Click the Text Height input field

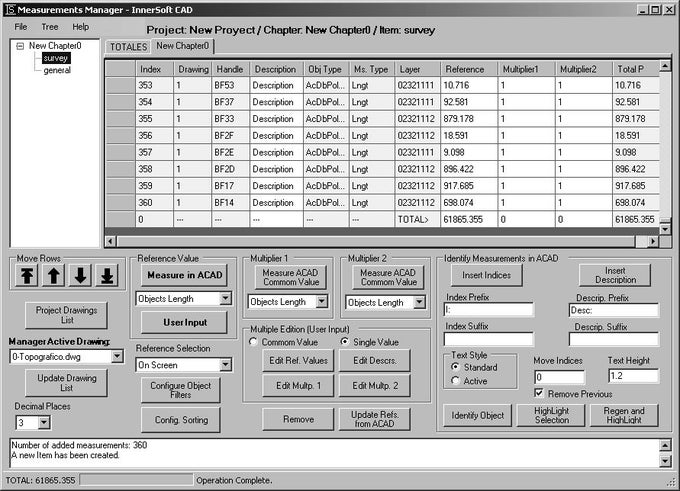634,376
